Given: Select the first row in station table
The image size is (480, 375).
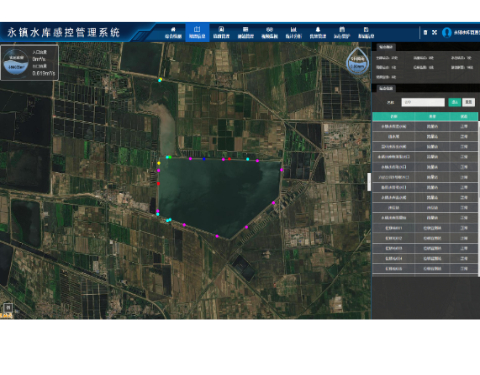Looking at the screenshot, I should [425, 126].
